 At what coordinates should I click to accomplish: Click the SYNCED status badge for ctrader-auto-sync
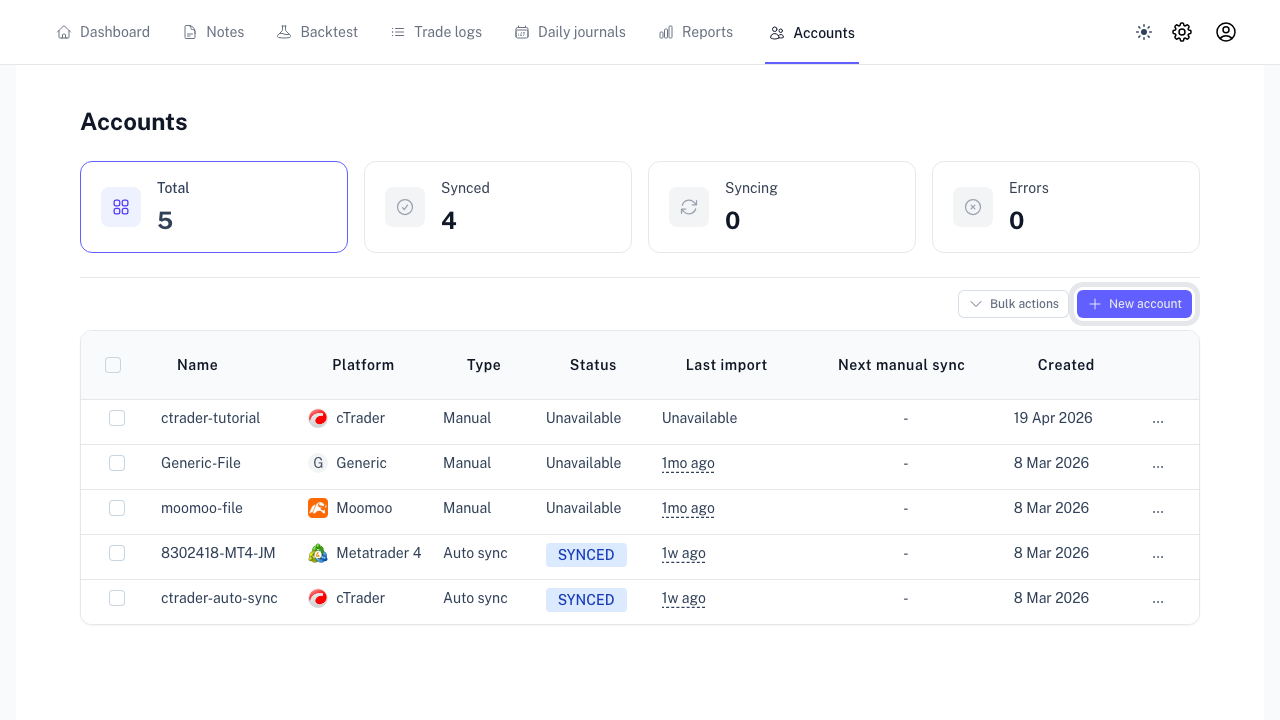coord(586,600)
